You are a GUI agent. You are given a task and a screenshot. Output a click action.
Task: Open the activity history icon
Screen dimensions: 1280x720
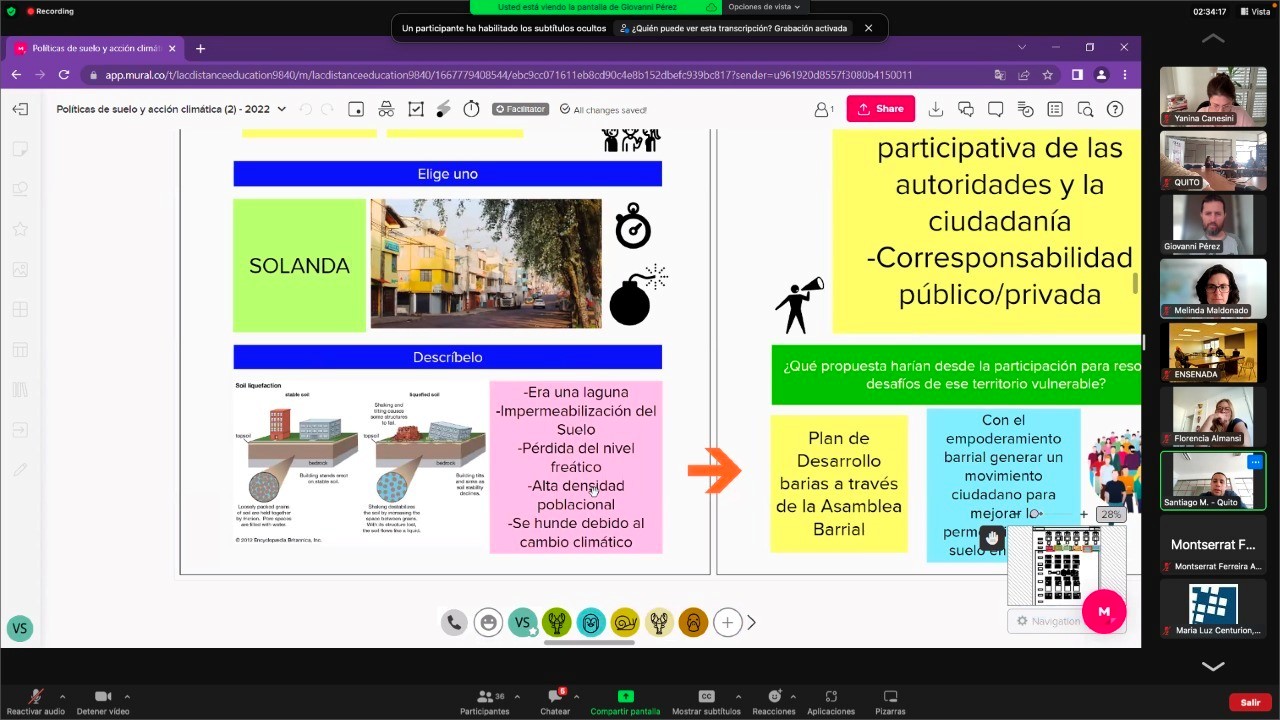tap(1026, 109)
